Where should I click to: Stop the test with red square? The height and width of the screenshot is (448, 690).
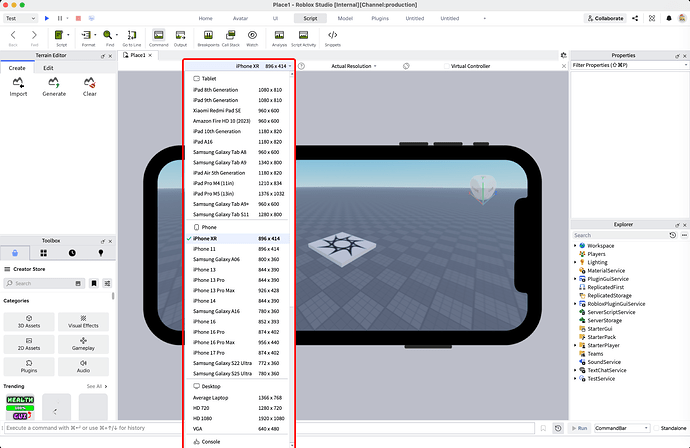coord(78,18)
